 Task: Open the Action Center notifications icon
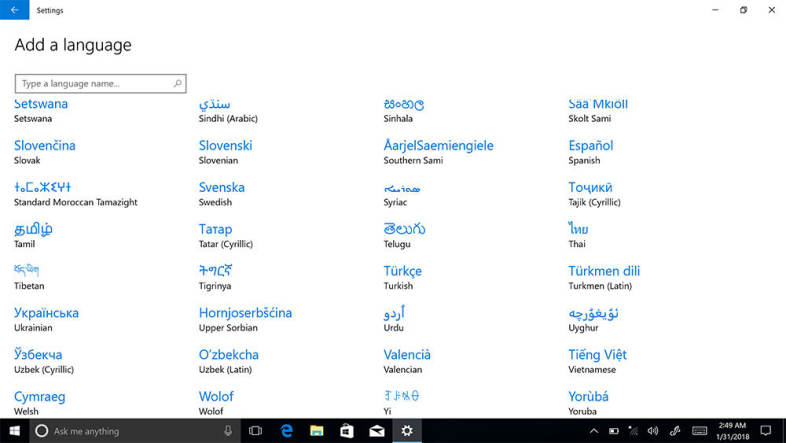click(x=767, y=431)
